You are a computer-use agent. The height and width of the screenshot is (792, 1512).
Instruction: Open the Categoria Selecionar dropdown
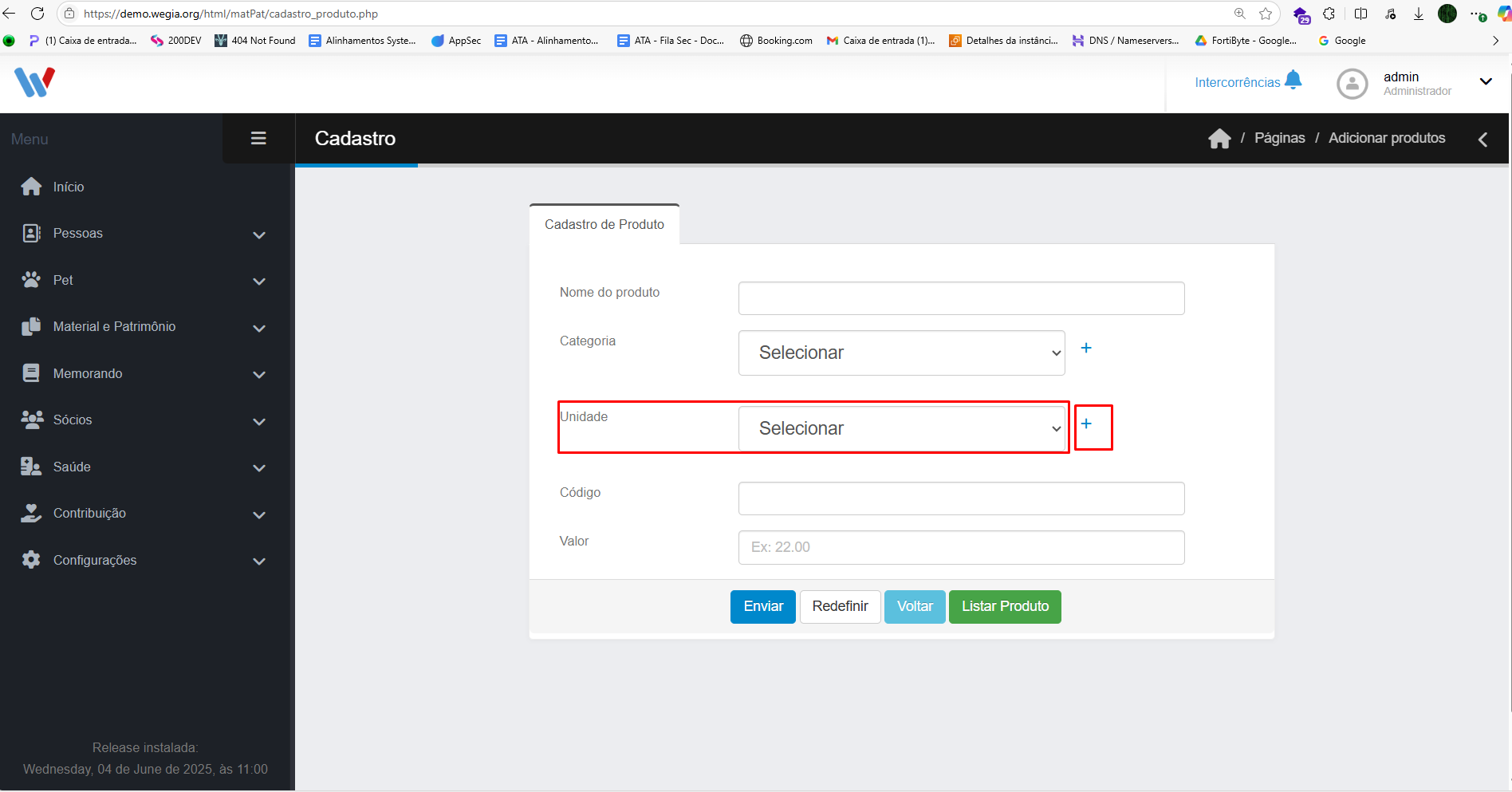[901, 353]
